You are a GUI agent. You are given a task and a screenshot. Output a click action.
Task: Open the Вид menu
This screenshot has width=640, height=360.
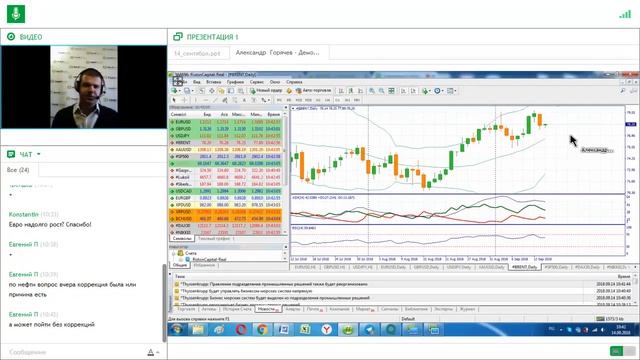[x=197, y=82]
